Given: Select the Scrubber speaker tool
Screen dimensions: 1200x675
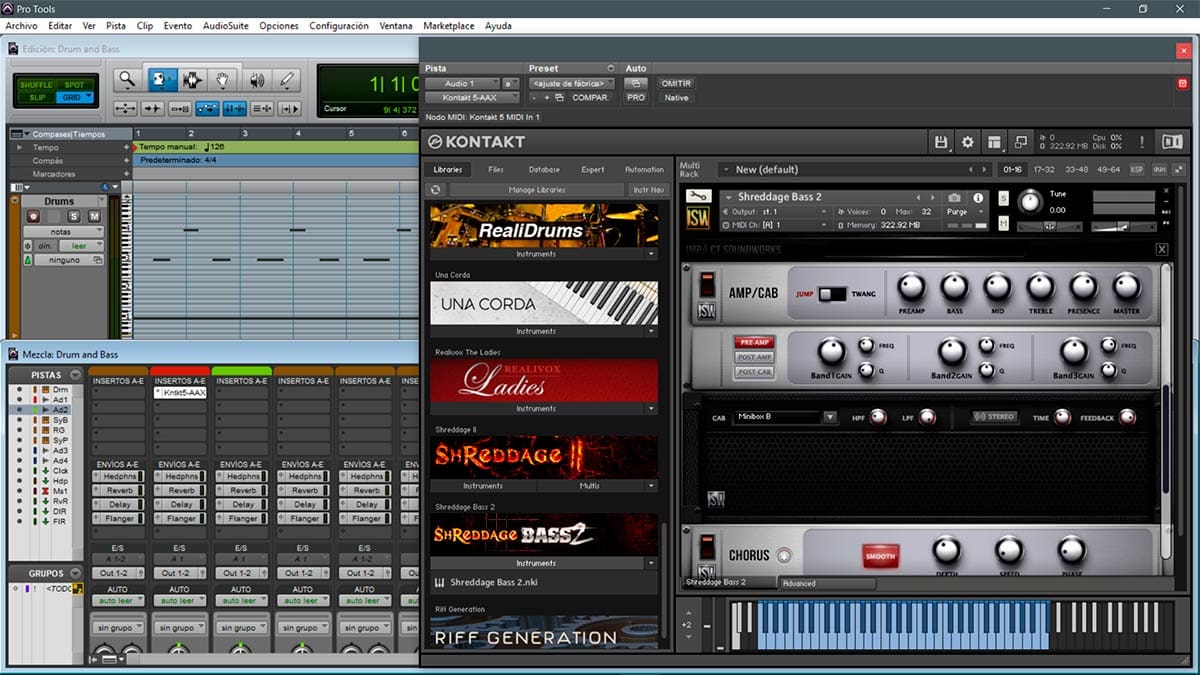Looking at the screenshot, I should 257,81.
